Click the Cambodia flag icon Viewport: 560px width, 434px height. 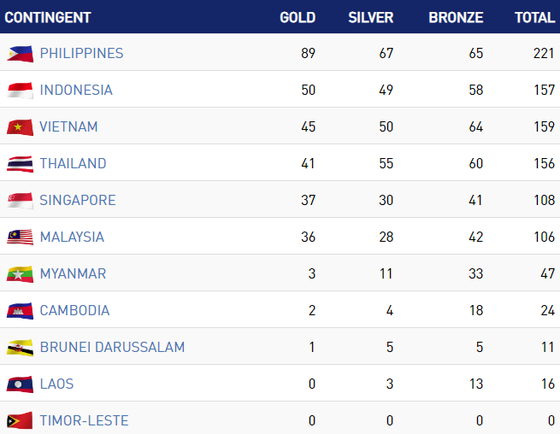point(20,311)
